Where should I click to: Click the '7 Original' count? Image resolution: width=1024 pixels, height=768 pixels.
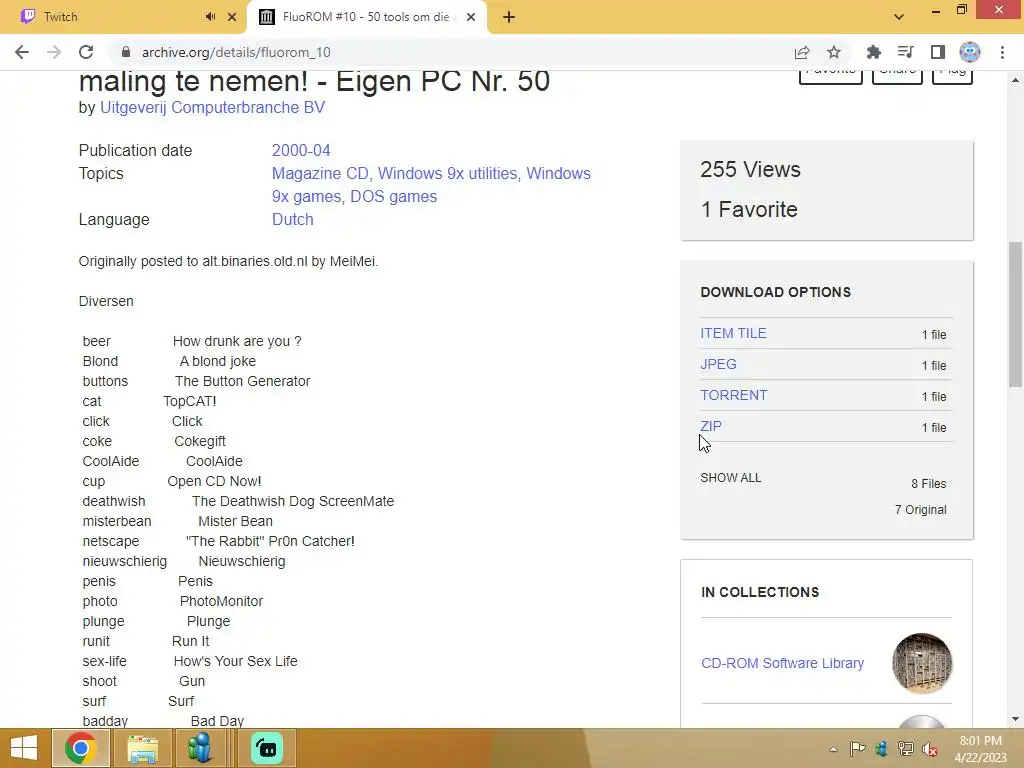[x=920, y=510]
